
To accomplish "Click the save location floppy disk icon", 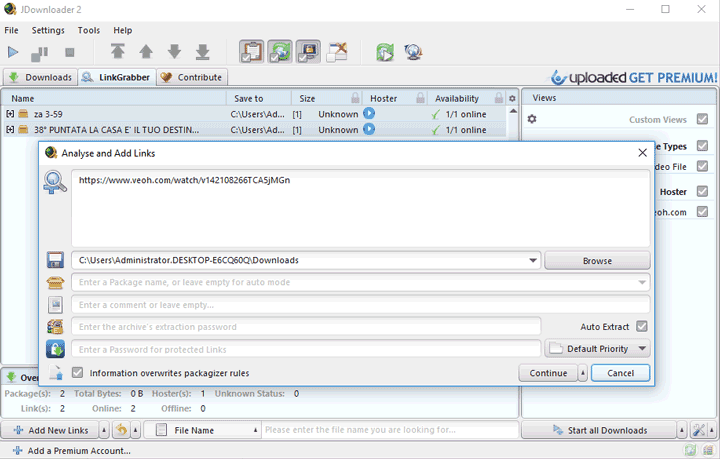I will pos(55,260).
